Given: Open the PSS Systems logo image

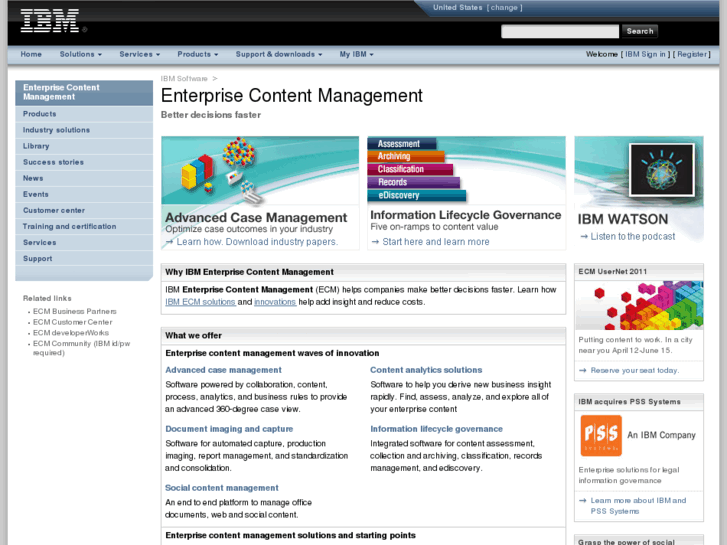Looking at the screenshot, I should pyautogui.click(x=601, y=436).
